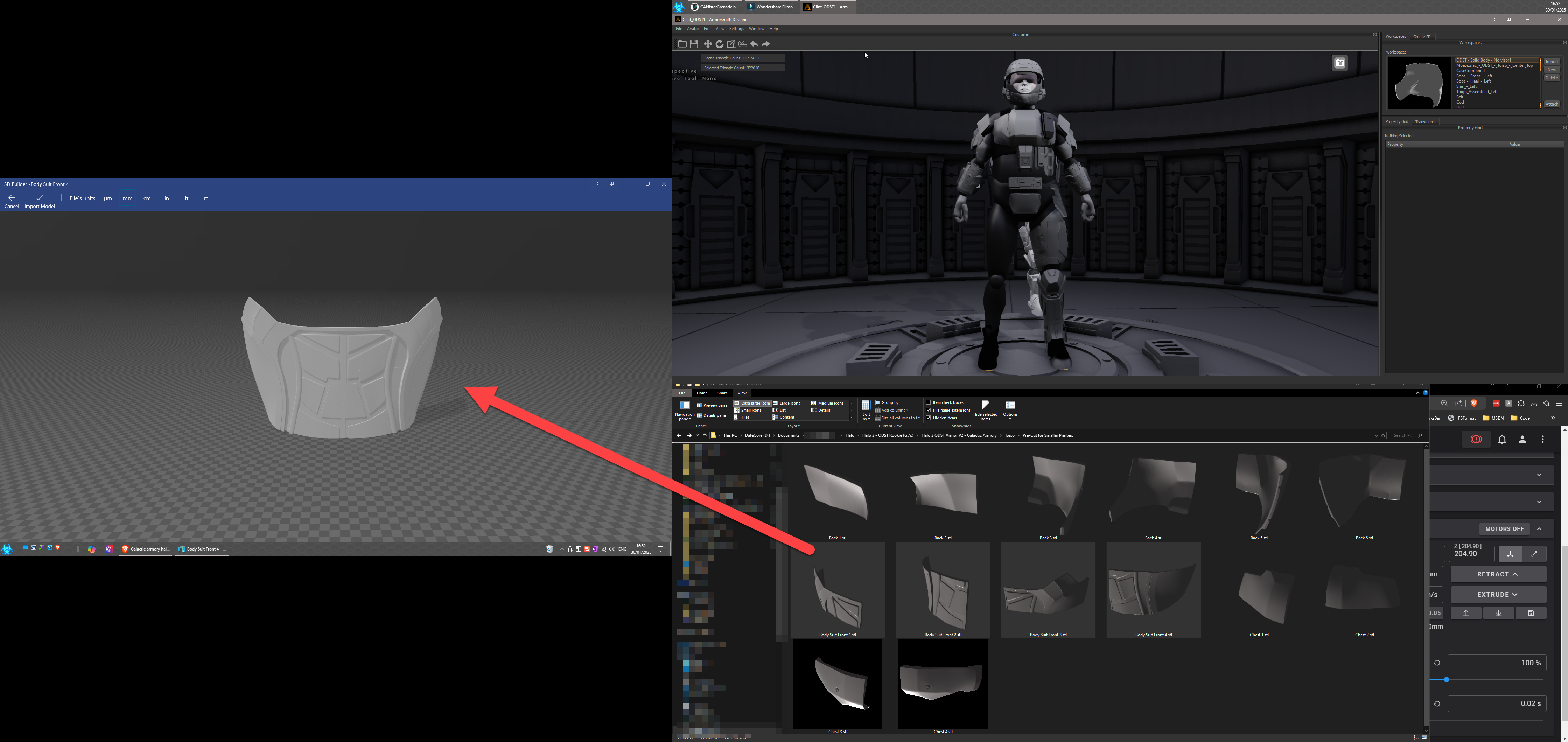Click the Save icon in Armorsmith toolbar
This screenshot has height=742, width=1568.
point(694,44)
